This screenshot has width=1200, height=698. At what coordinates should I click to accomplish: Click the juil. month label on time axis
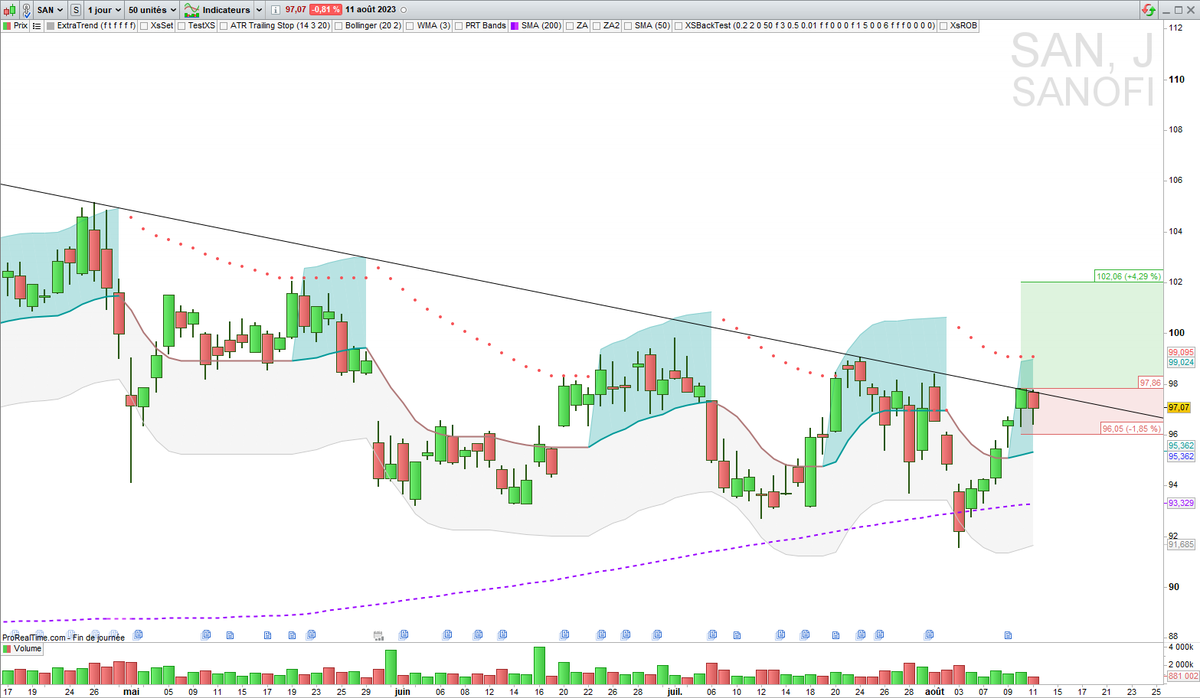coord(674,691)
